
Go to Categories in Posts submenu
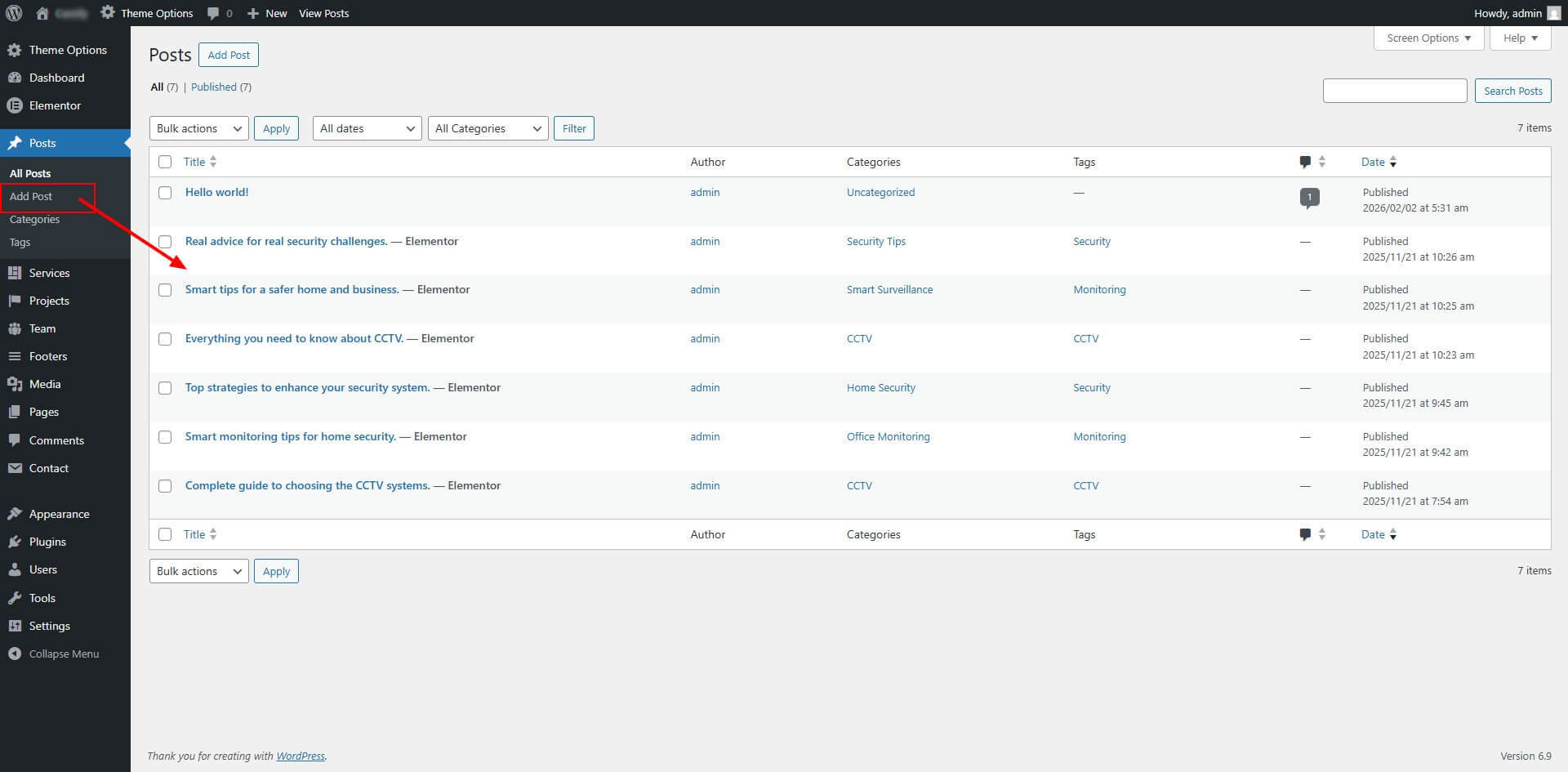(x=34, y=219)
